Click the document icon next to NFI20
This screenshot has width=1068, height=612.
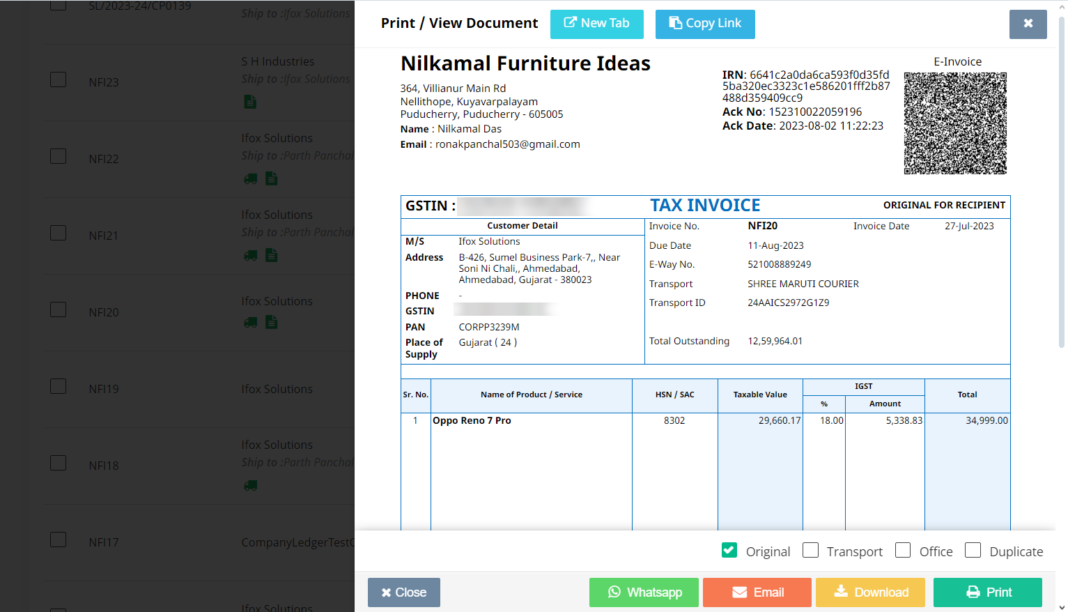pyautogui.click(x=270, y=322)
